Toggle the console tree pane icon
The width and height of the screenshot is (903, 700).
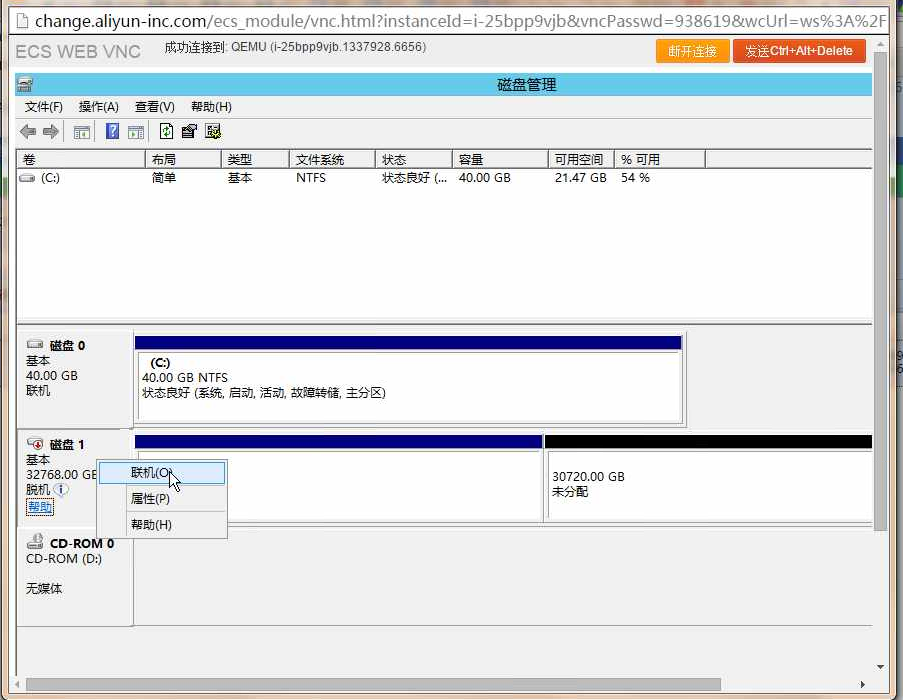click(82, 132)
